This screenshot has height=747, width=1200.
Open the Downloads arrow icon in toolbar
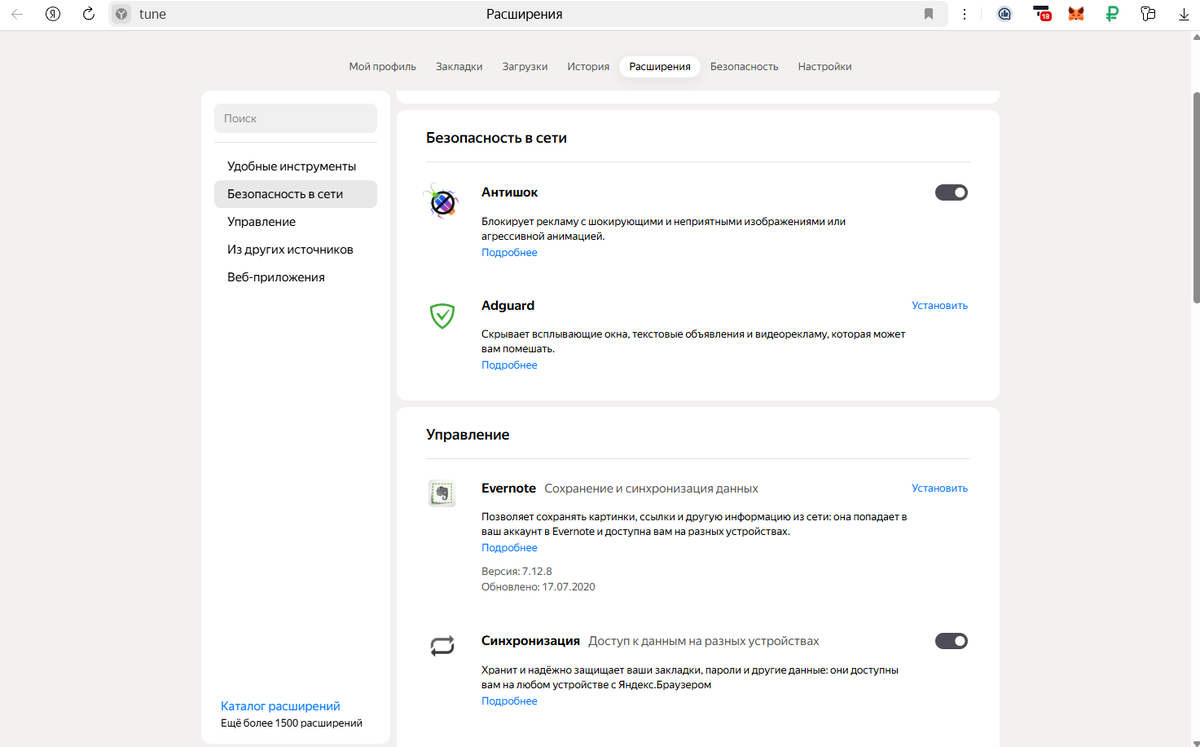pos(1184,14)
